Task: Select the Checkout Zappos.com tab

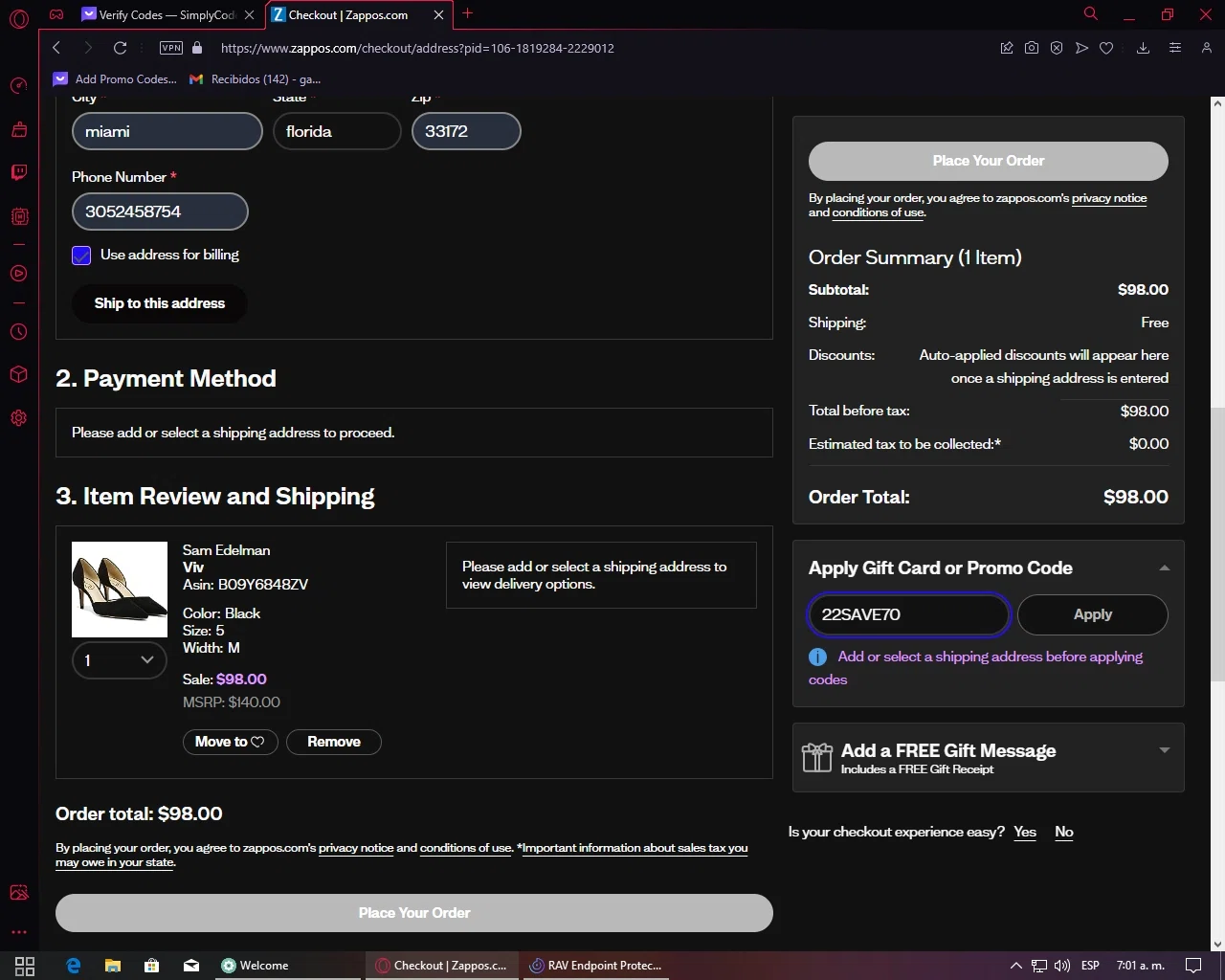Action: (x=348, y=14)
